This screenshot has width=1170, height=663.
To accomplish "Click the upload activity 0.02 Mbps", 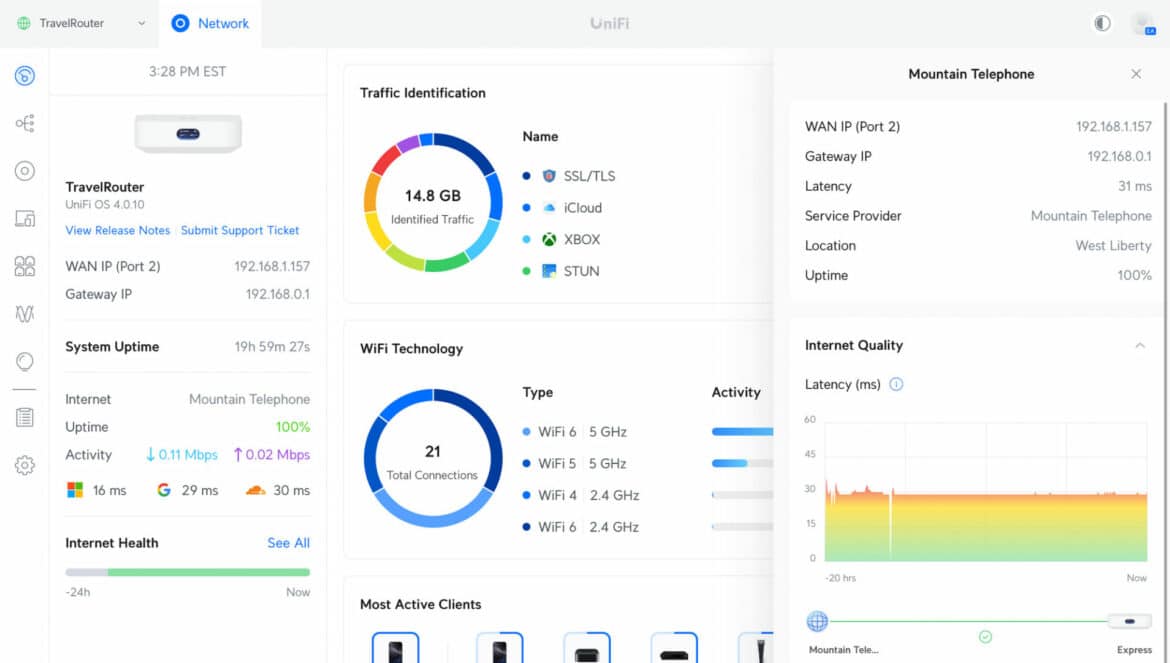I will coord(272,454).
